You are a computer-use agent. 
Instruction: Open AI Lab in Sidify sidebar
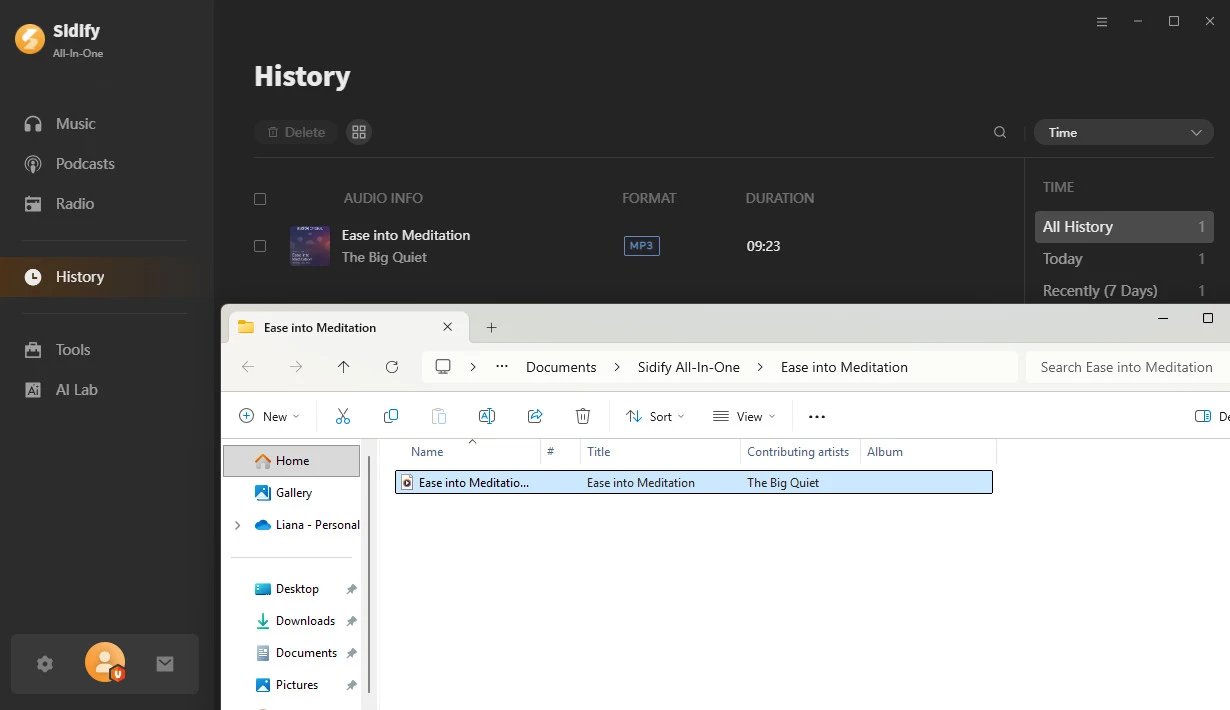point(61,390)
